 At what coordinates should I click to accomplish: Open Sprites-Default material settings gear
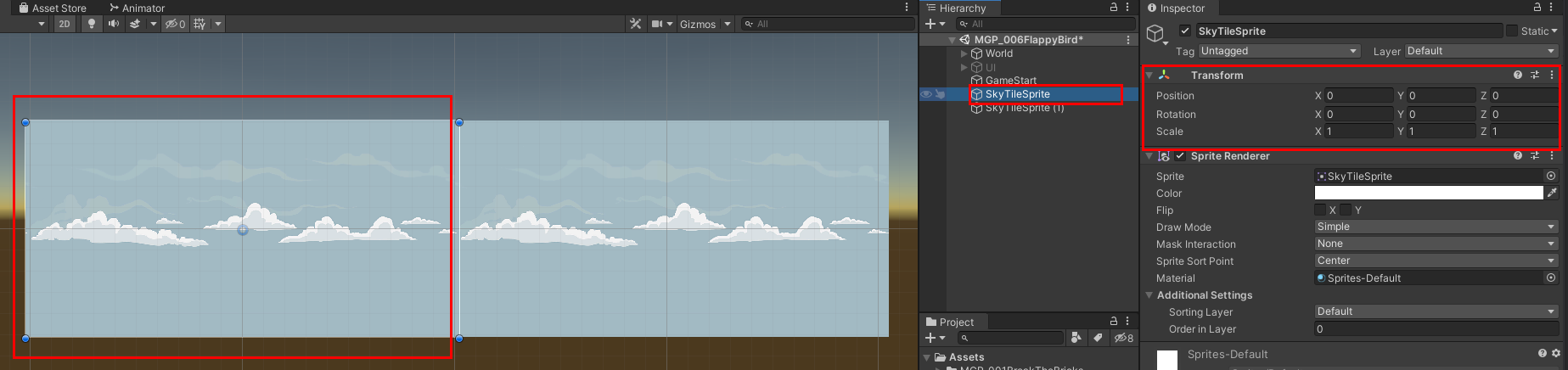tap(1556, 353)
